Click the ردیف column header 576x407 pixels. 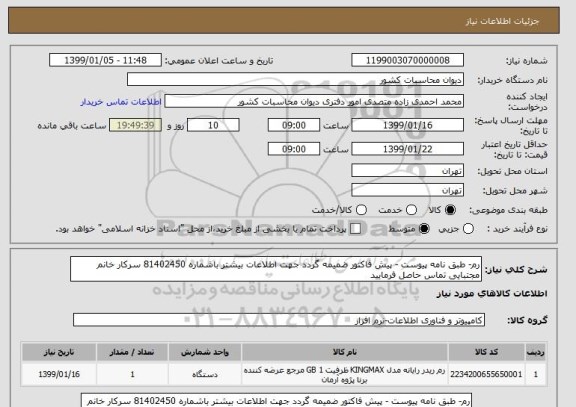click(536, 352)
